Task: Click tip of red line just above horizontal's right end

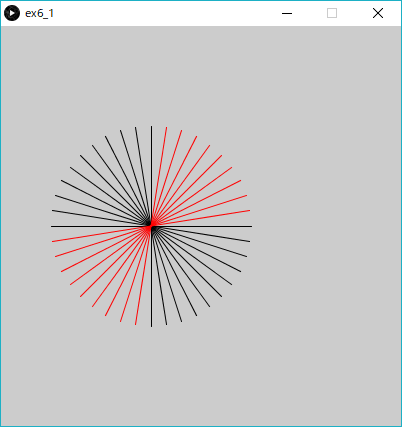Action: click(x=249, y=211)
